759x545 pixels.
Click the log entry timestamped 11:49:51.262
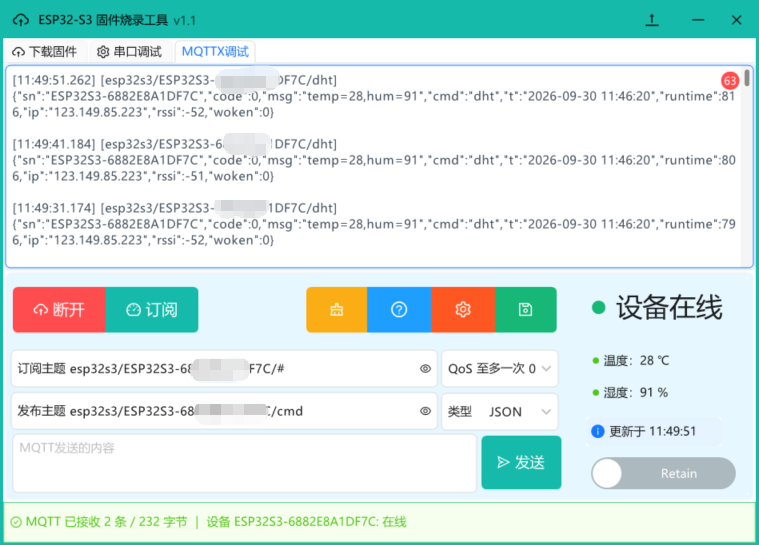click(374, 96)
